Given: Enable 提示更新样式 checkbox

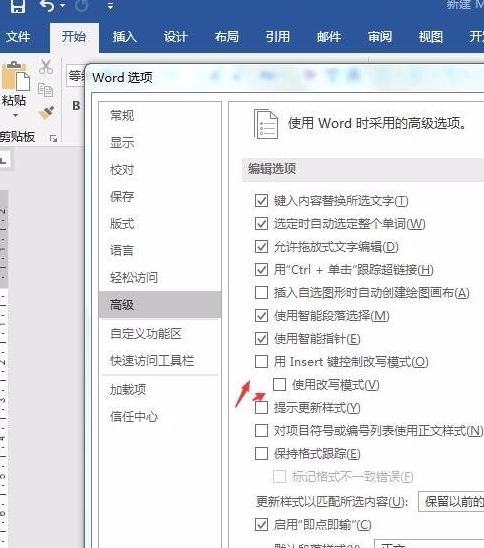Looking at the screenshot, I should (x=261, y=408).
